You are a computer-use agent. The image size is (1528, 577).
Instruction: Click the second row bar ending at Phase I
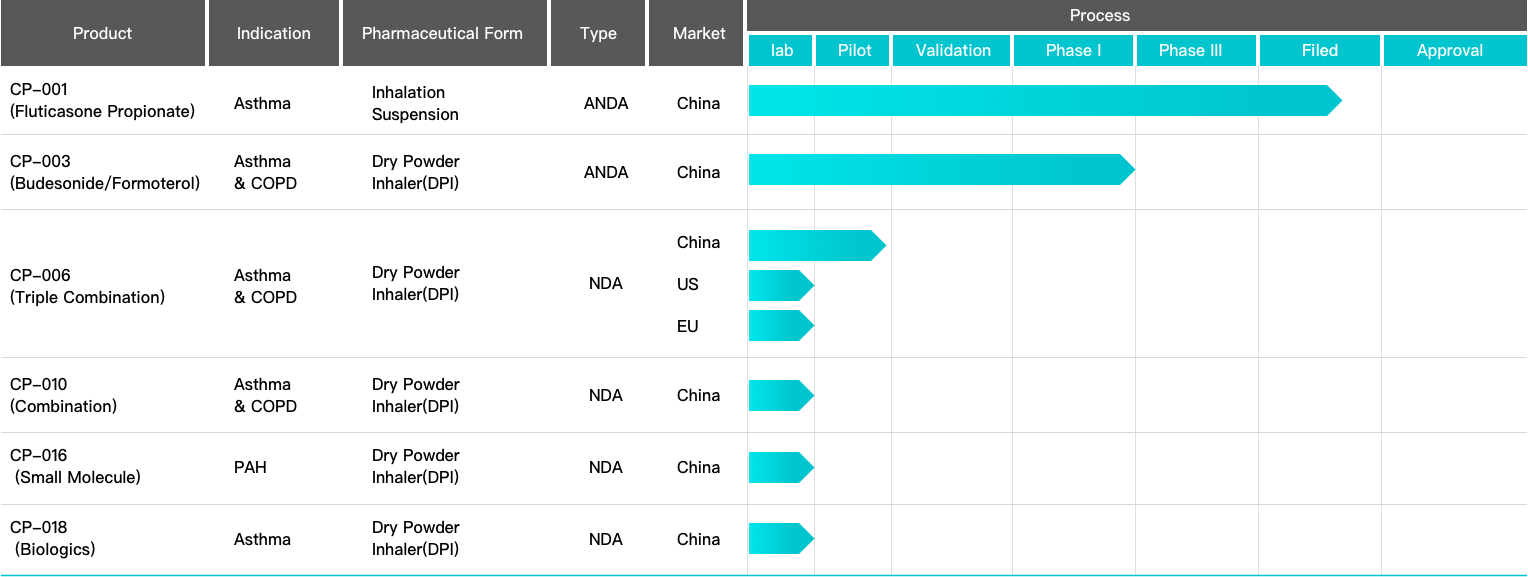[938, 170]
